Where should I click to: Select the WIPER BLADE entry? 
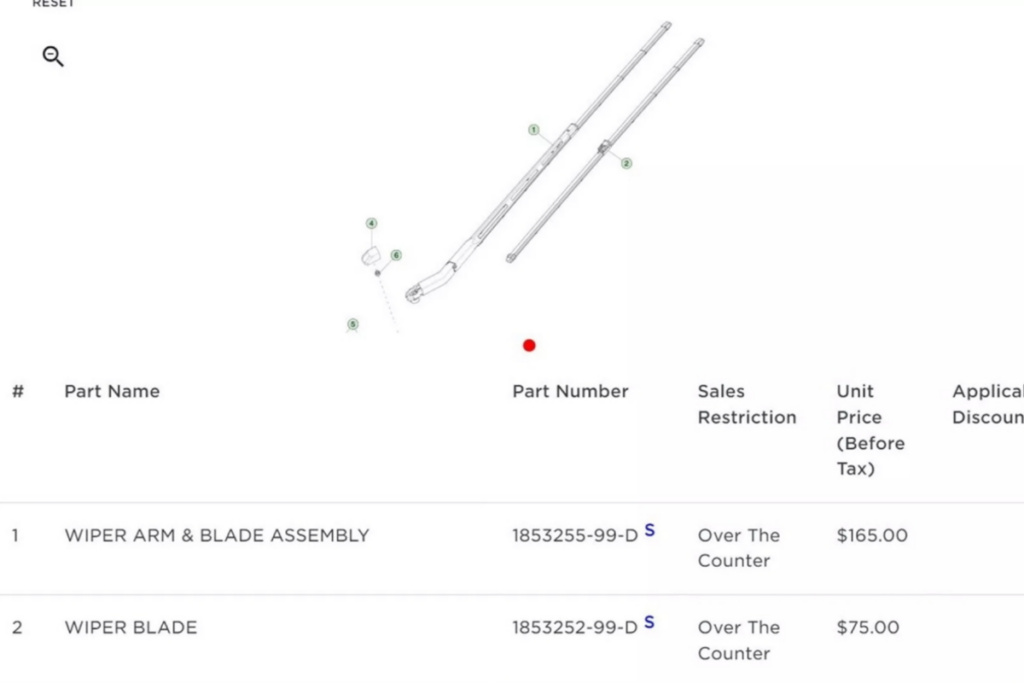(130, 627)
